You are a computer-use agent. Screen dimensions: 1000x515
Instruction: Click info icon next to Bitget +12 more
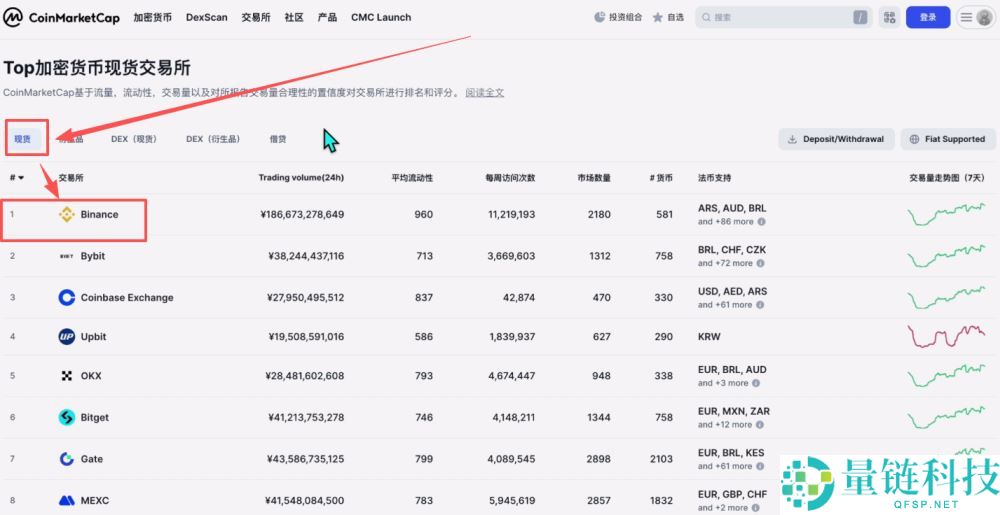pyautogui.click(x=760, y=424)
